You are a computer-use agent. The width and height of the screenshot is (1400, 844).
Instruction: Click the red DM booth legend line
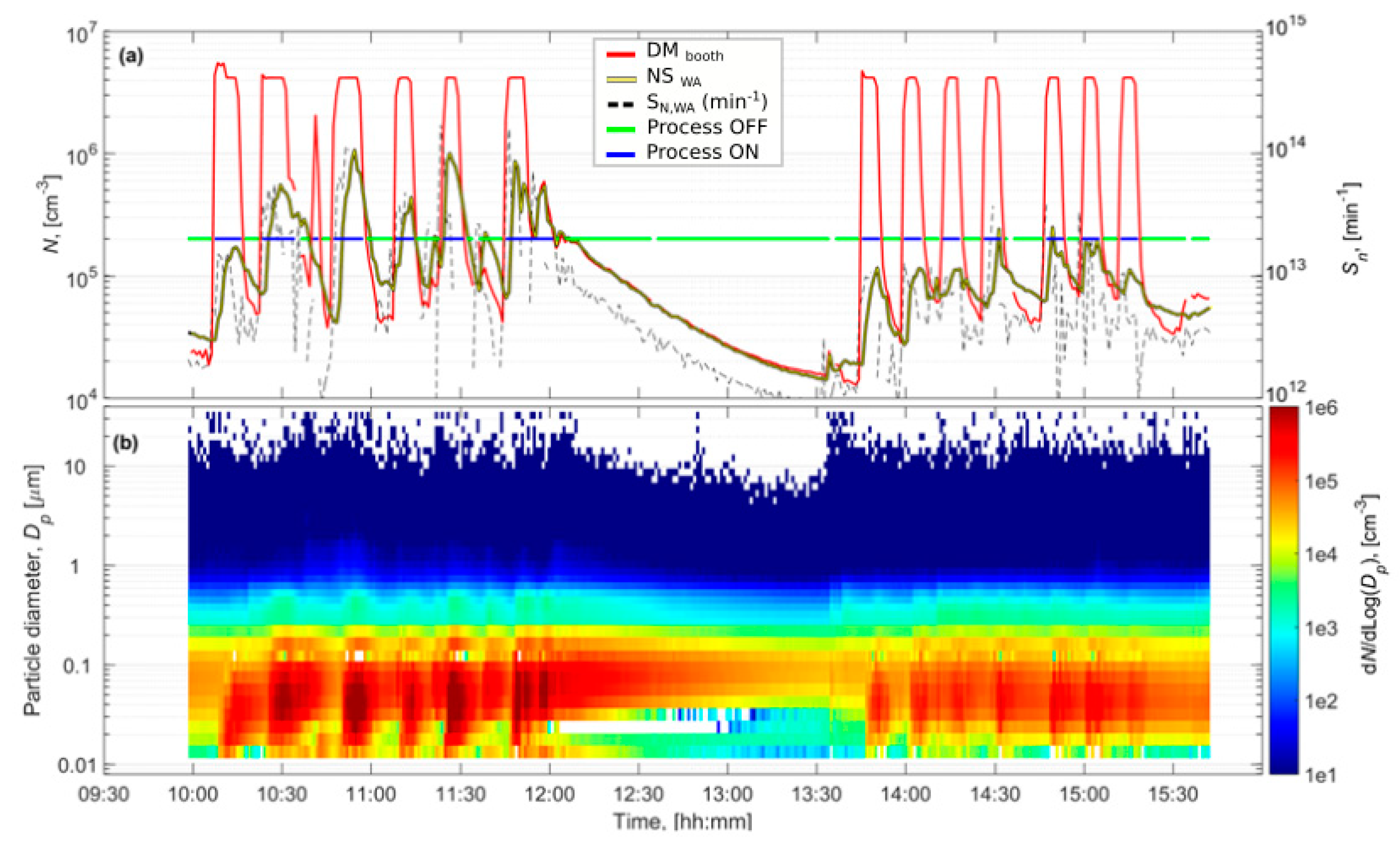tap(620, 55)
